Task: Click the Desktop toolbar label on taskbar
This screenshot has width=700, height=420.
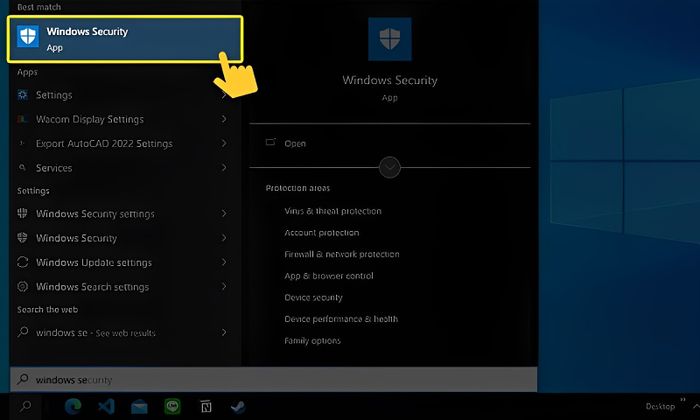Action: click(660, 407)
